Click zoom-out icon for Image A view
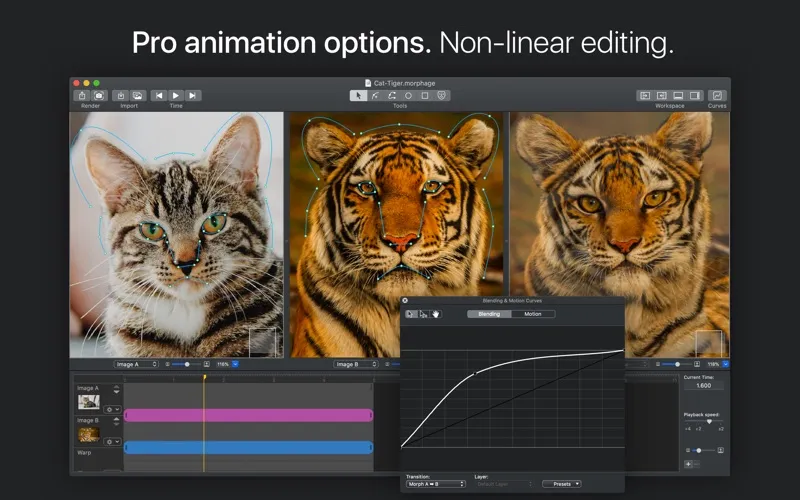This screenshot has width=800, height=500. tap(168, 364)
